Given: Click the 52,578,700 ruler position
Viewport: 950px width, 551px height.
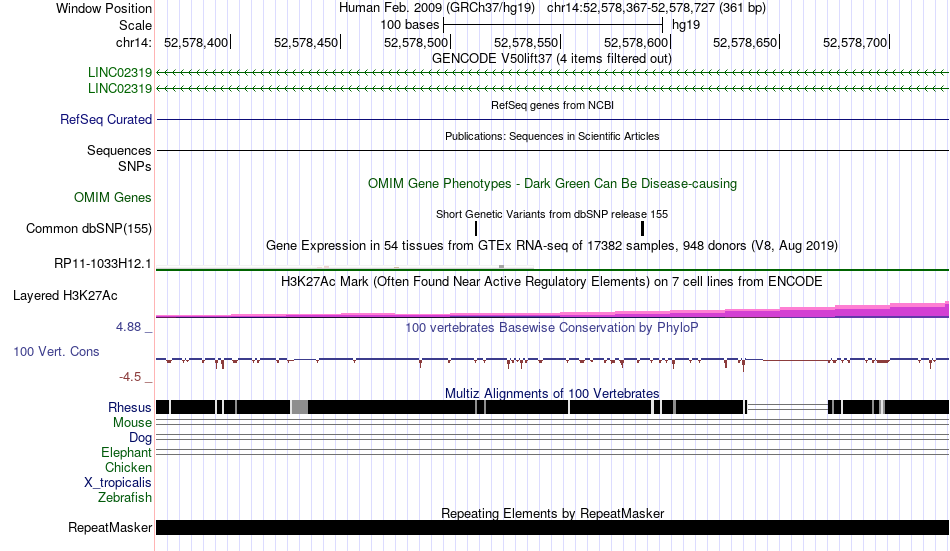Looking at the screenshot, I should point(855,42).
